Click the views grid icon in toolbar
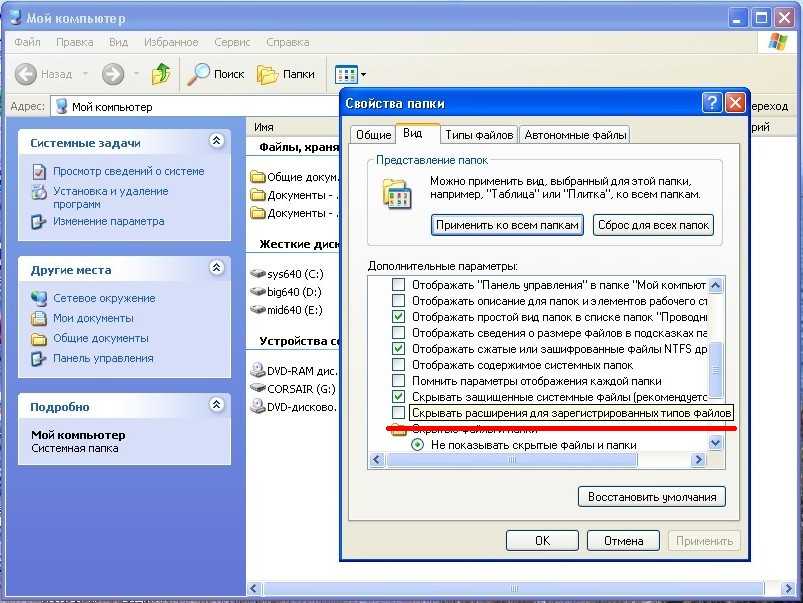Screen dimensions: 803x603 [346, 75]
